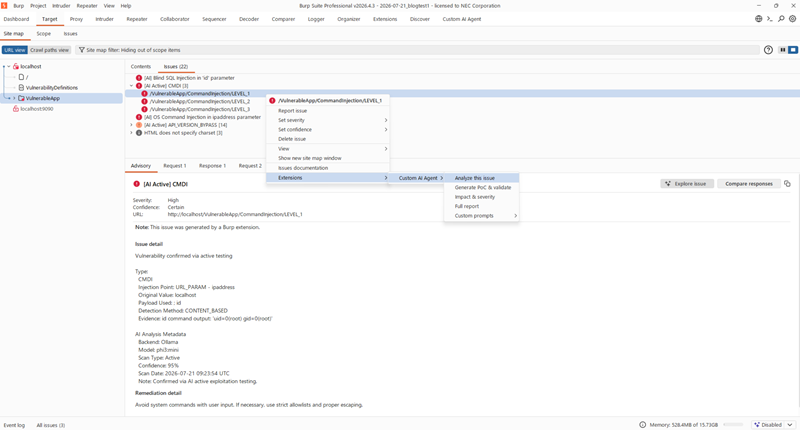Switch to split two-pane layout icon
Image resolution: width=800 pixels, height=430 pixels.
[x=783, y=50]
